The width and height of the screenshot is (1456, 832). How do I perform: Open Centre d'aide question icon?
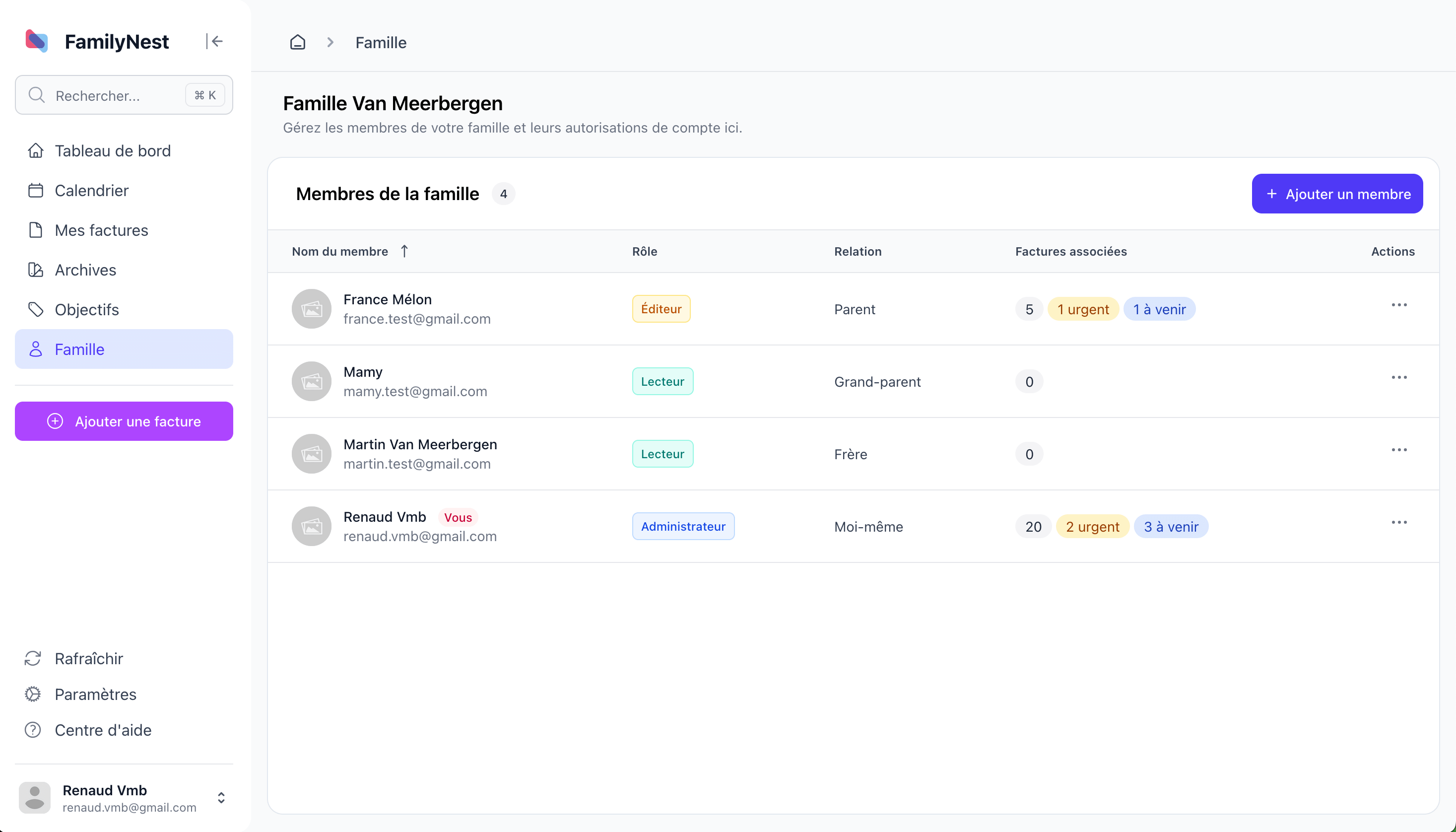click(x=33, y=730)
